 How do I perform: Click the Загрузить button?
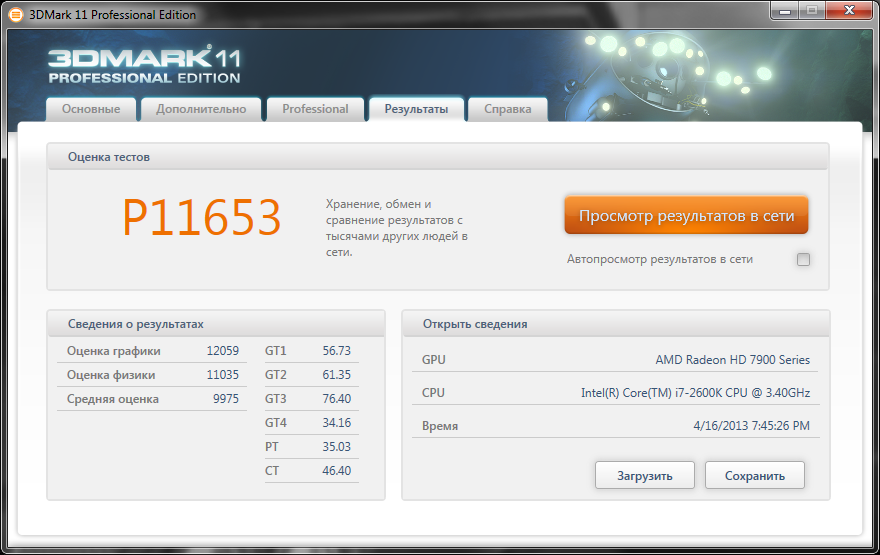tap(645, 475)
